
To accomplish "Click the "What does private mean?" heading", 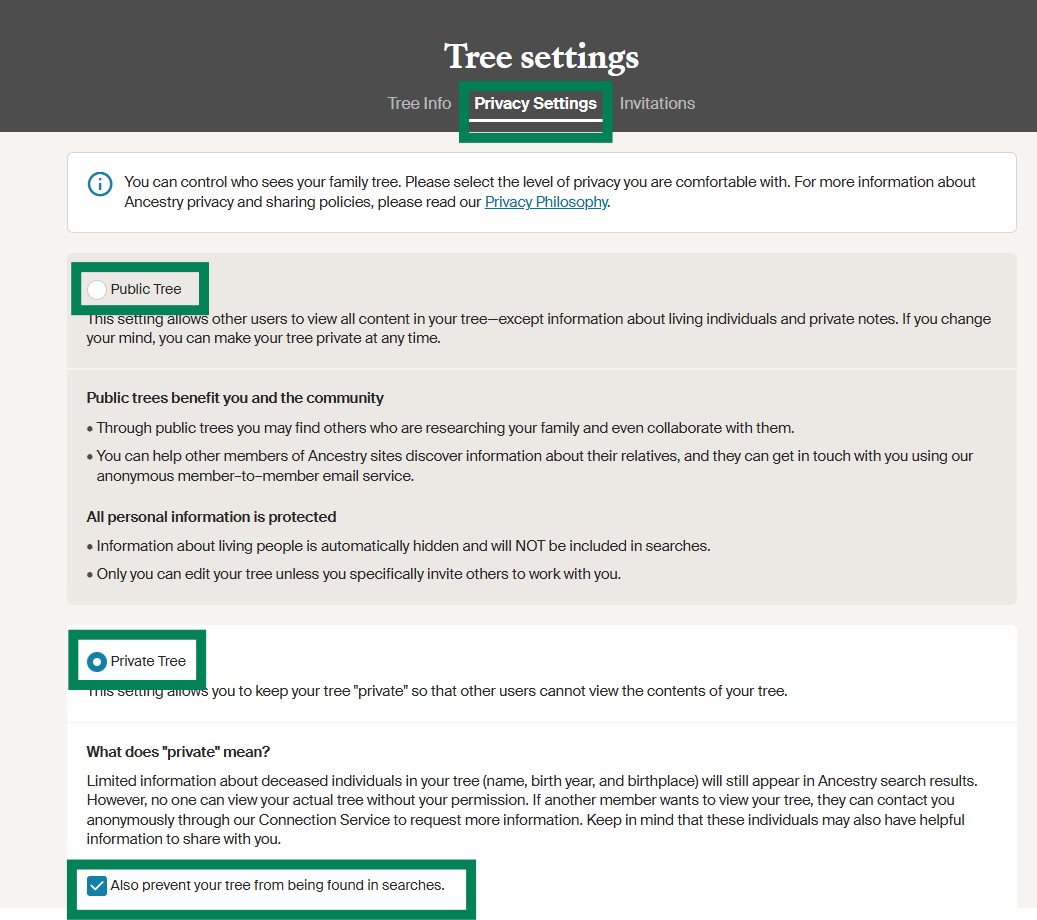I will (178, 752).
